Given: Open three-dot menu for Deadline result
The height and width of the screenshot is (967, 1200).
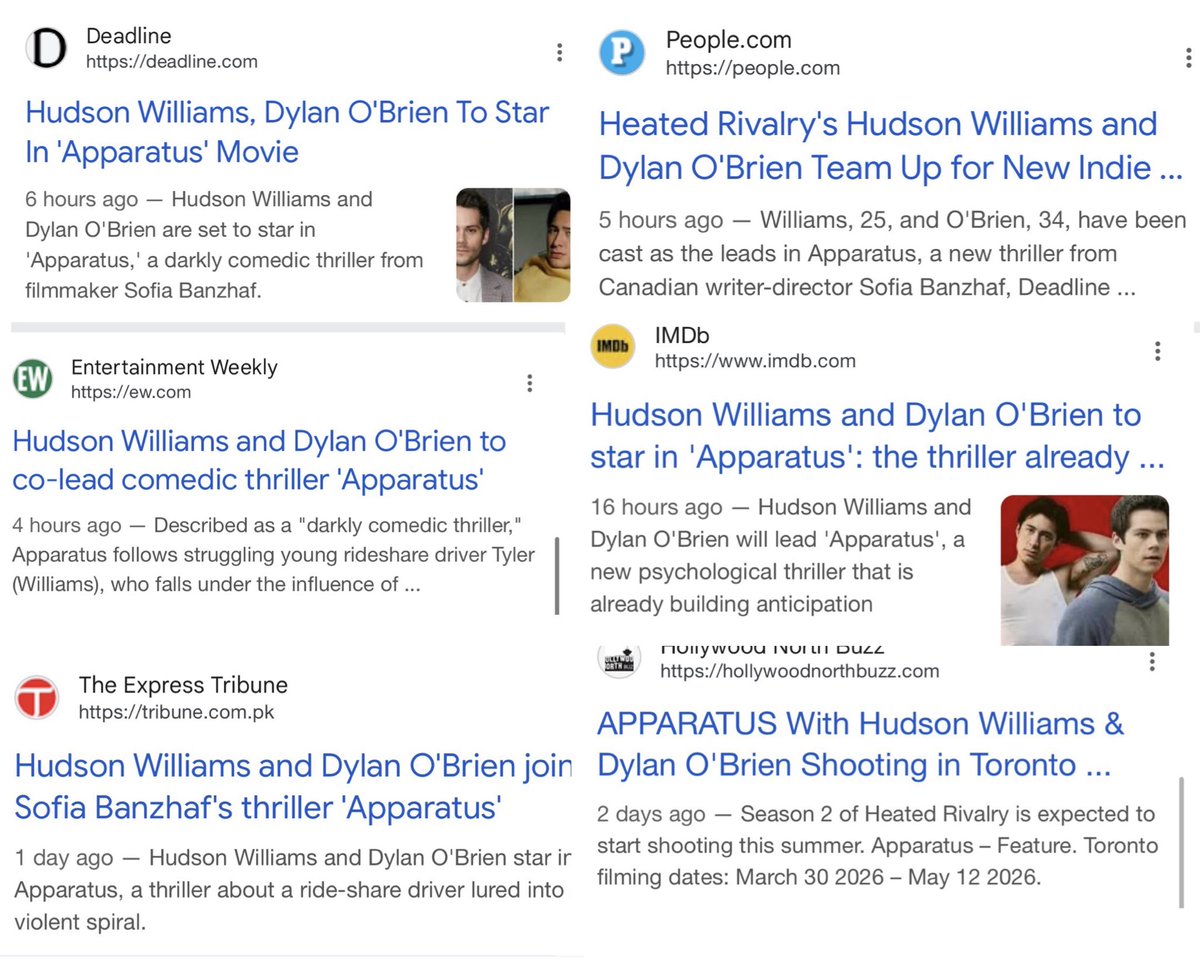Looking at the screenshot, I should [x=559, y=52].
